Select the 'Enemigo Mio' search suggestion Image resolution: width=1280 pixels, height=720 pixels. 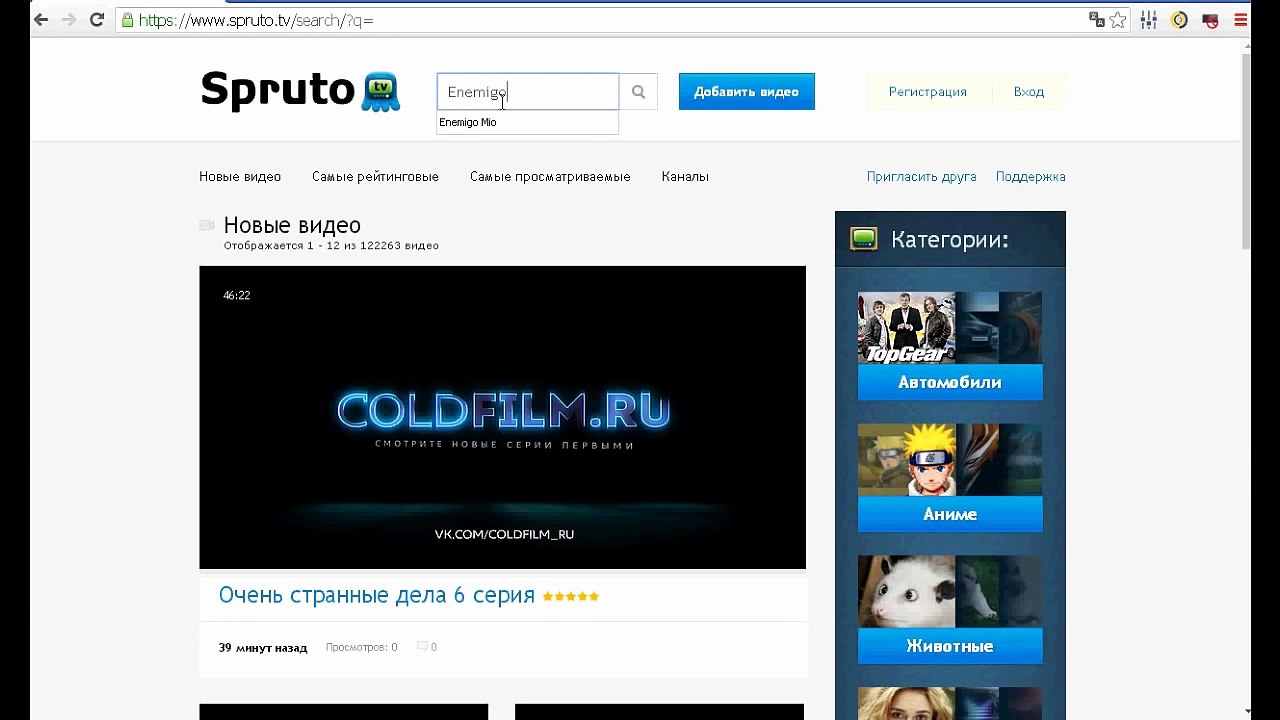[527, 122]
